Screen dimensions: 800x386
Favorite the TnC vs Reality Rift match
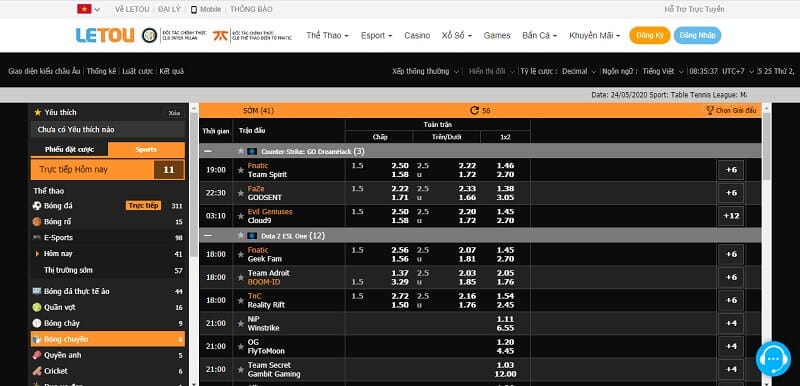[241, 300]
